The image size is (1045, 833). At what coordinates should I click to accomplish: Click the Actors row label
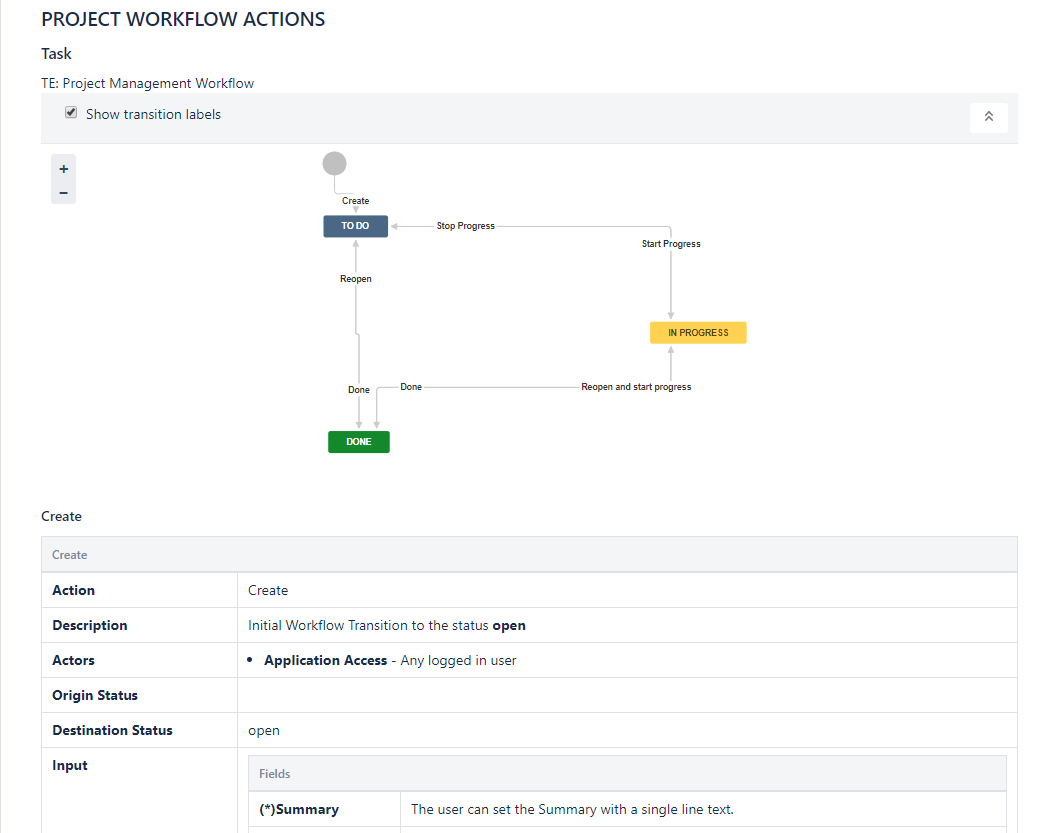coord(73,660)
